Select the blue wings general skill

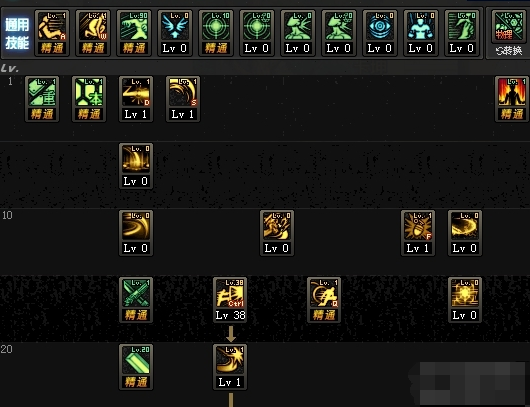tap(175, 33)
